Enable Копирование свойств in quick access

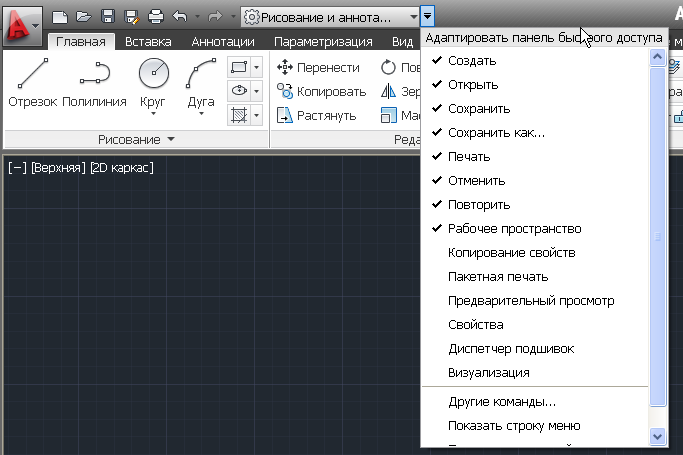(535, 253)
